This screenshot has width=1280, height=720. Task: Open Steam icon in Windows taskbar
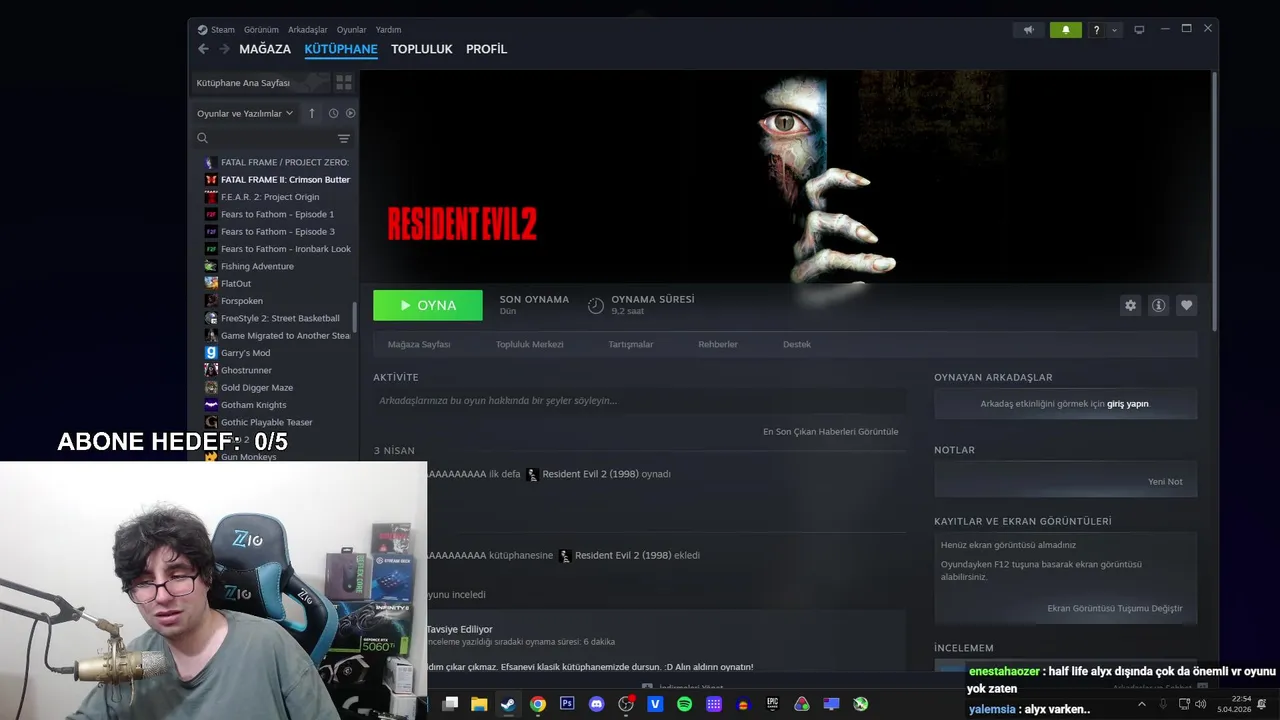pos(508,704)
